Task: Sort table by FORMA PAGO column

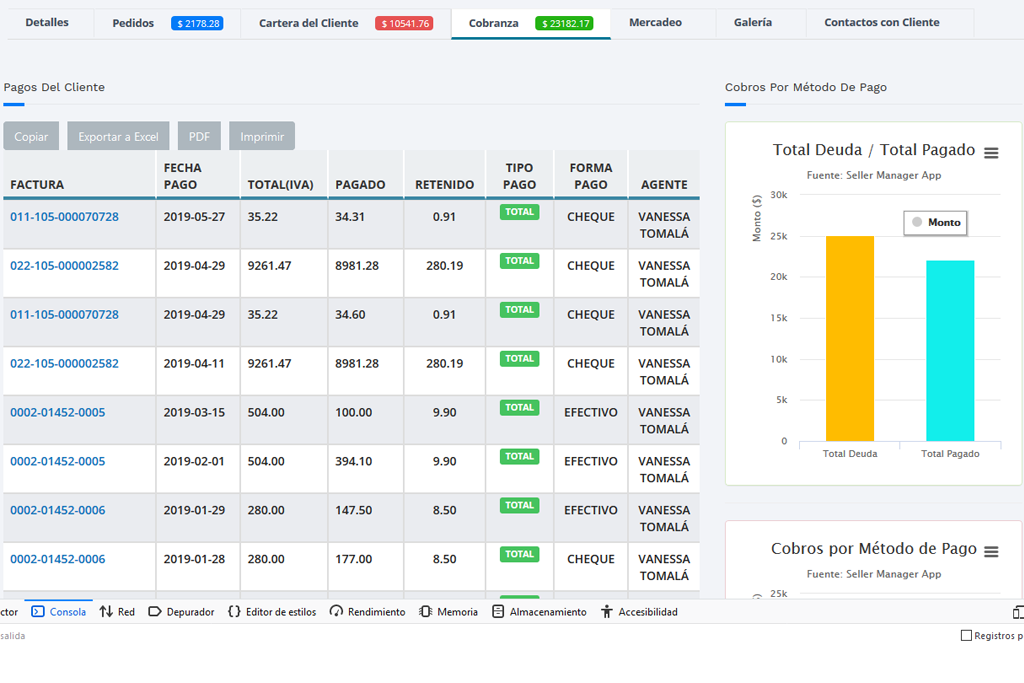Action: (590, 175)
